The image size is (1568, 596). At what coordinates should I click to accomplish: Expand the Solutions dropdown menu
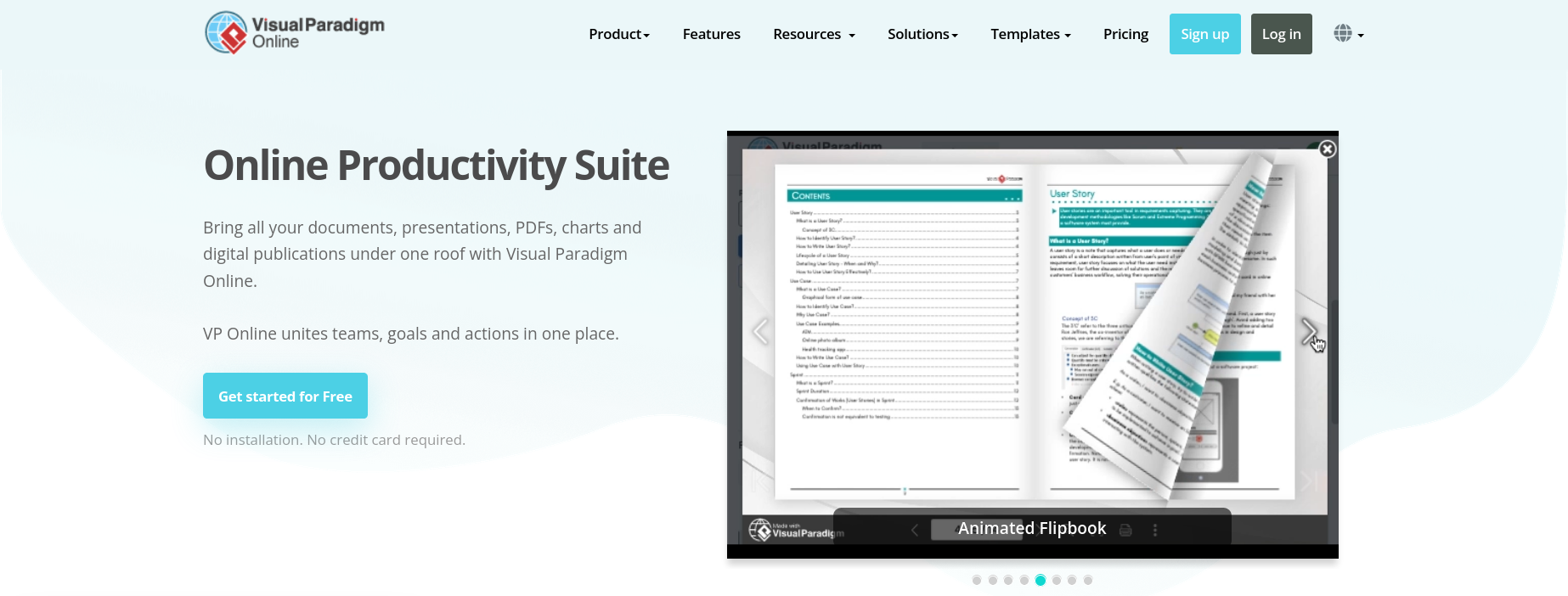click(922, 34)
